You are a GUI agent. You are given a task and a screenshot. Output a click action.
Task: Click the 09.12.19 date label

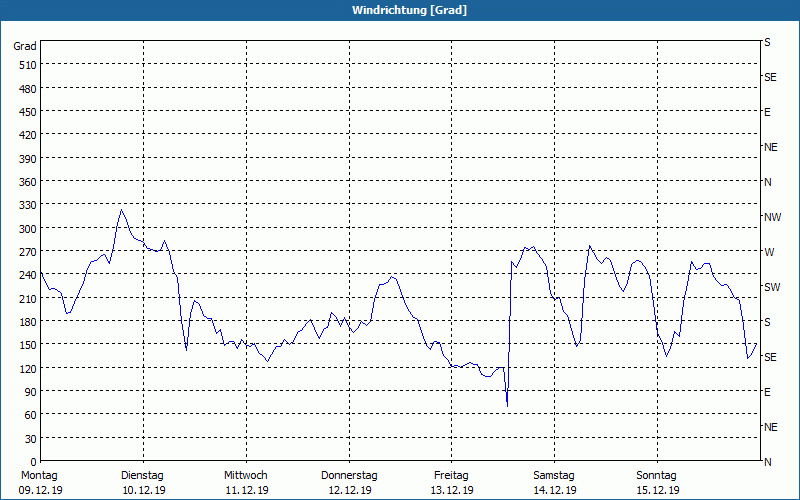[41, 490]
